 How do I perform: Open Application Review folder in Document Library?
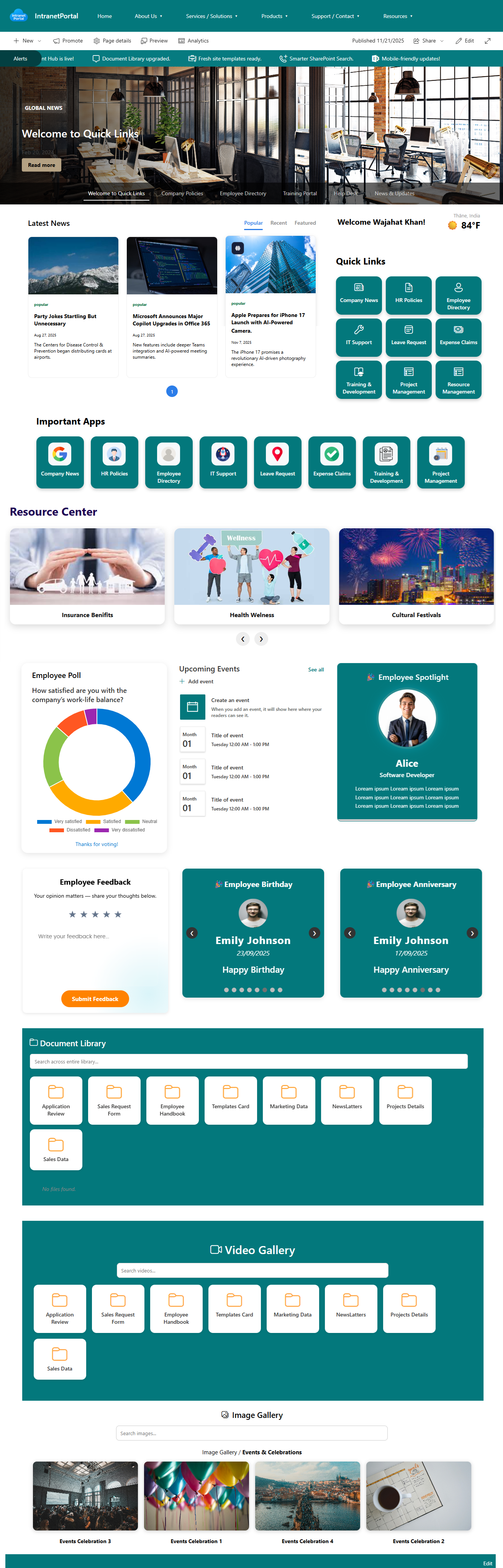(x=56, y=1100)
